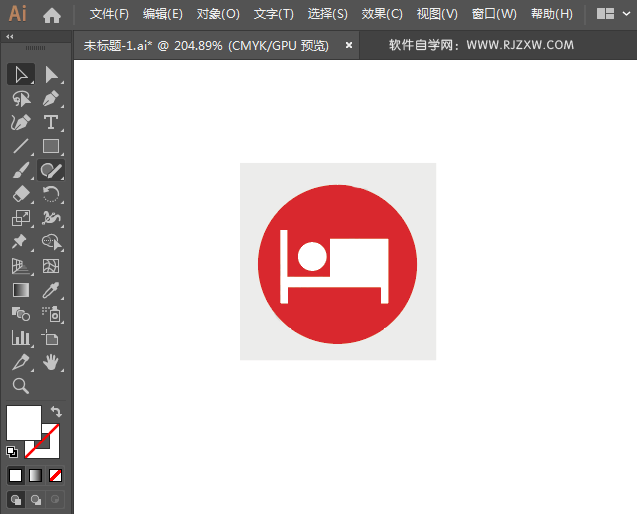Click the white Fill color box

coord(24,423)
